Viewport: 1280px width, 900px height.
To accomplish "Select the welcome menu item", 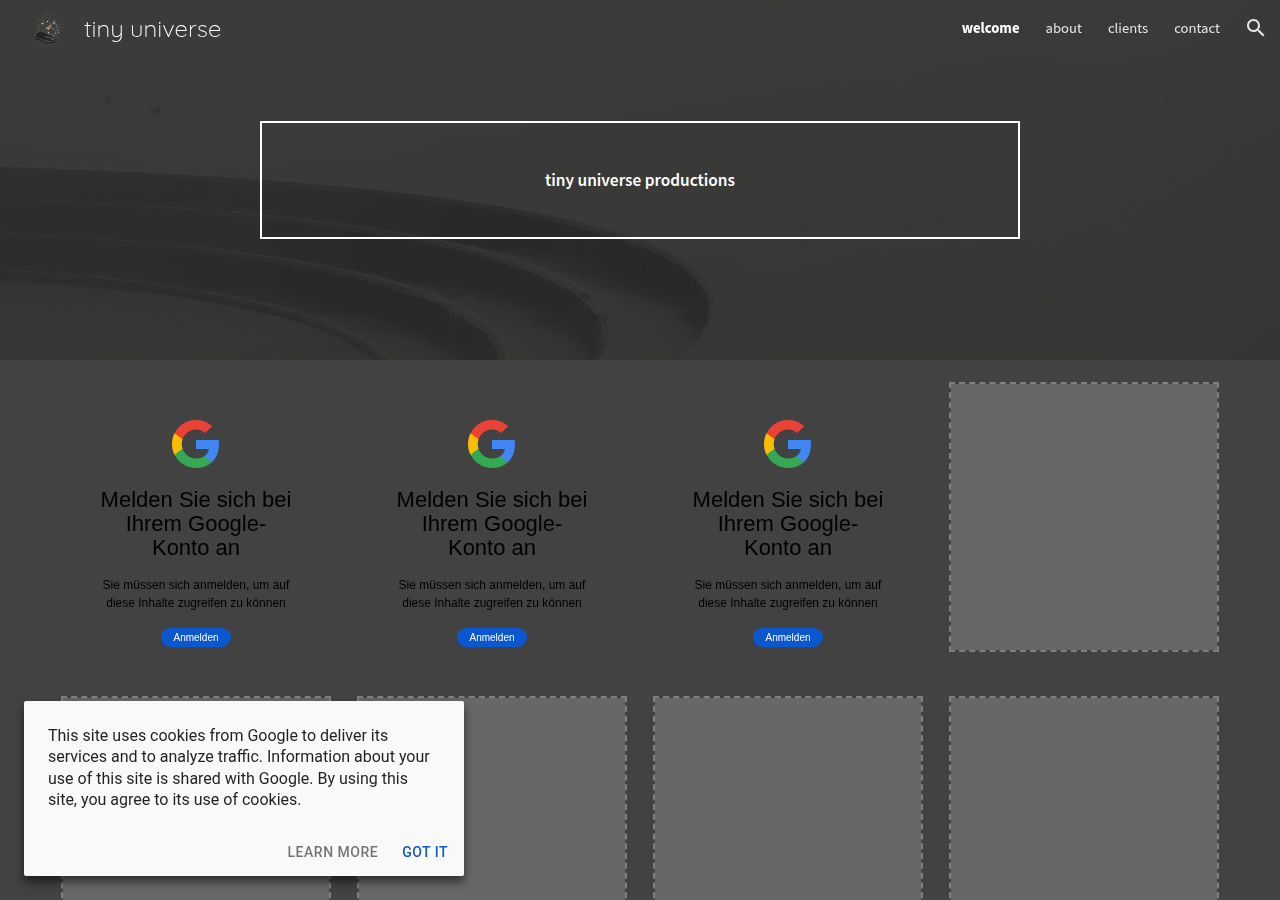I will tap(990, 28).
